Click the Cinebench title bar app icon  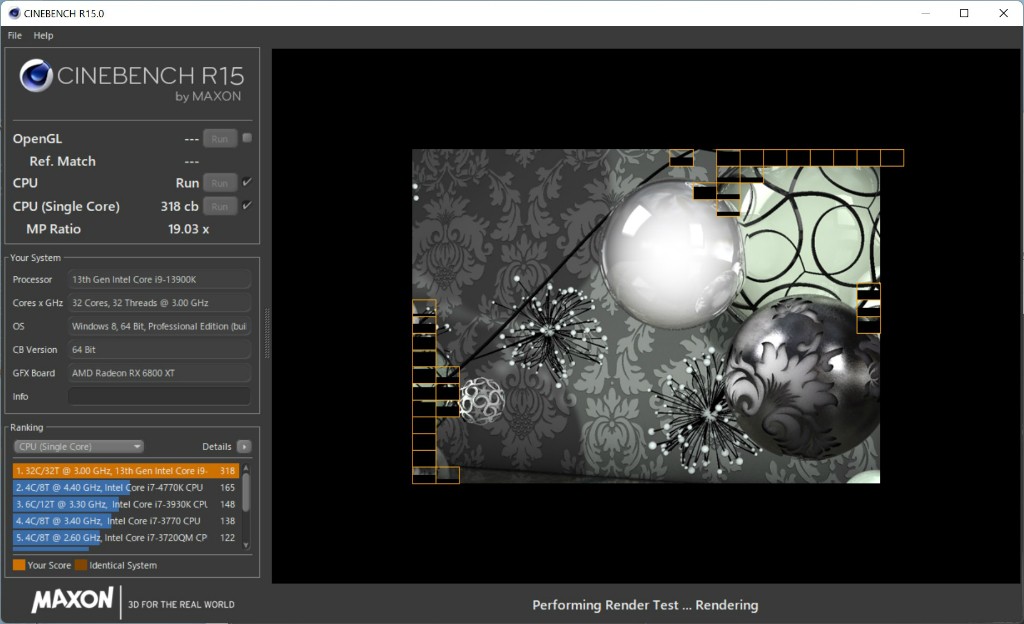point(12,13)
